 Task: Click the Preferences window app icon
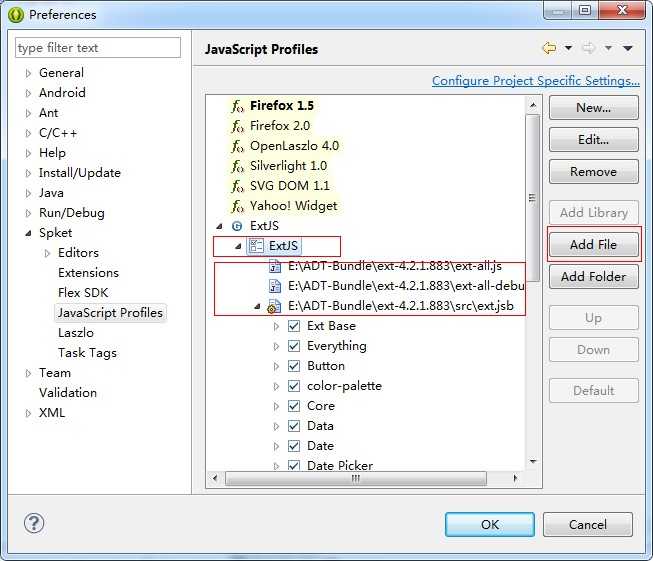(x=16, y=15)
